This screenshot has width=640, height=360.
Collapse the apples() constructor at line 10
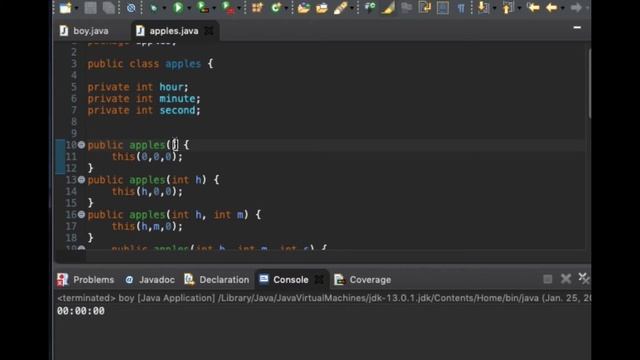click(81, 144)
